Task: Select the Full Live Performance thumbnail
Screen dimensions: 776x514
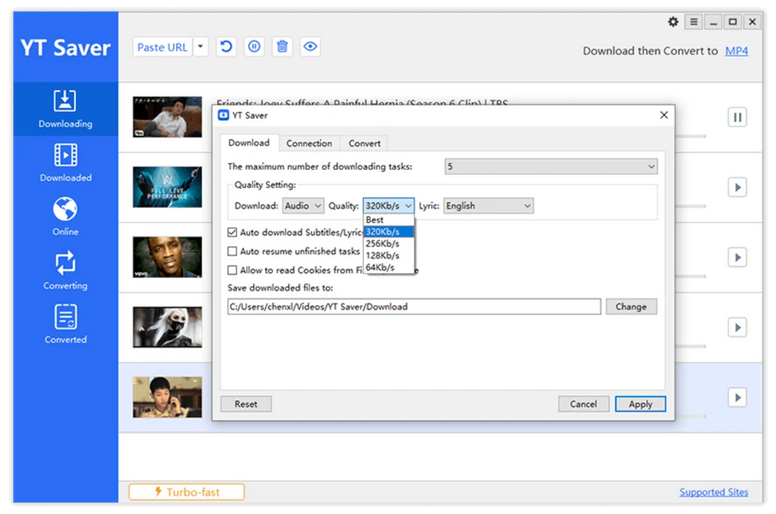Action: 167,187
